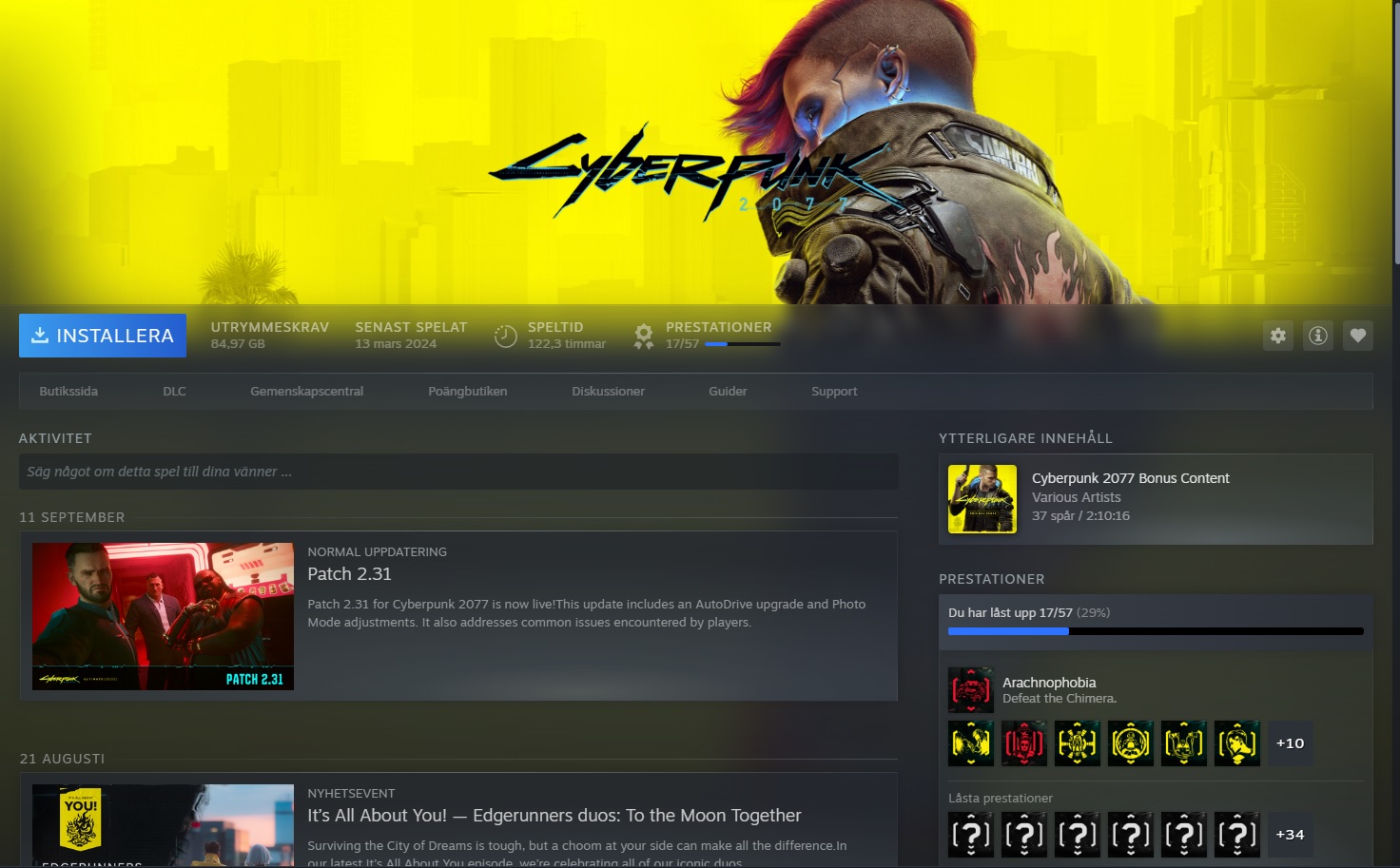Image resolution: width=1400 pixels, height=868 pixels.
Task: Show the +10 more unlocked achievements
Action: click(1291, 743)
